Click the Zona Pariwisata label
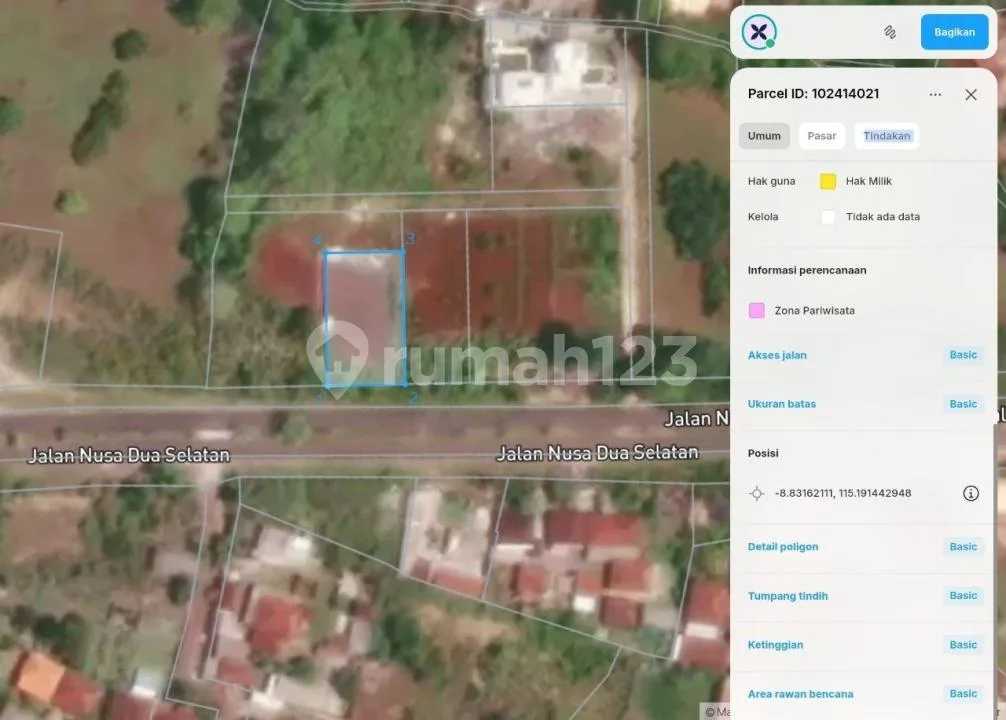The image size is (1006, 720). (814, 311)
